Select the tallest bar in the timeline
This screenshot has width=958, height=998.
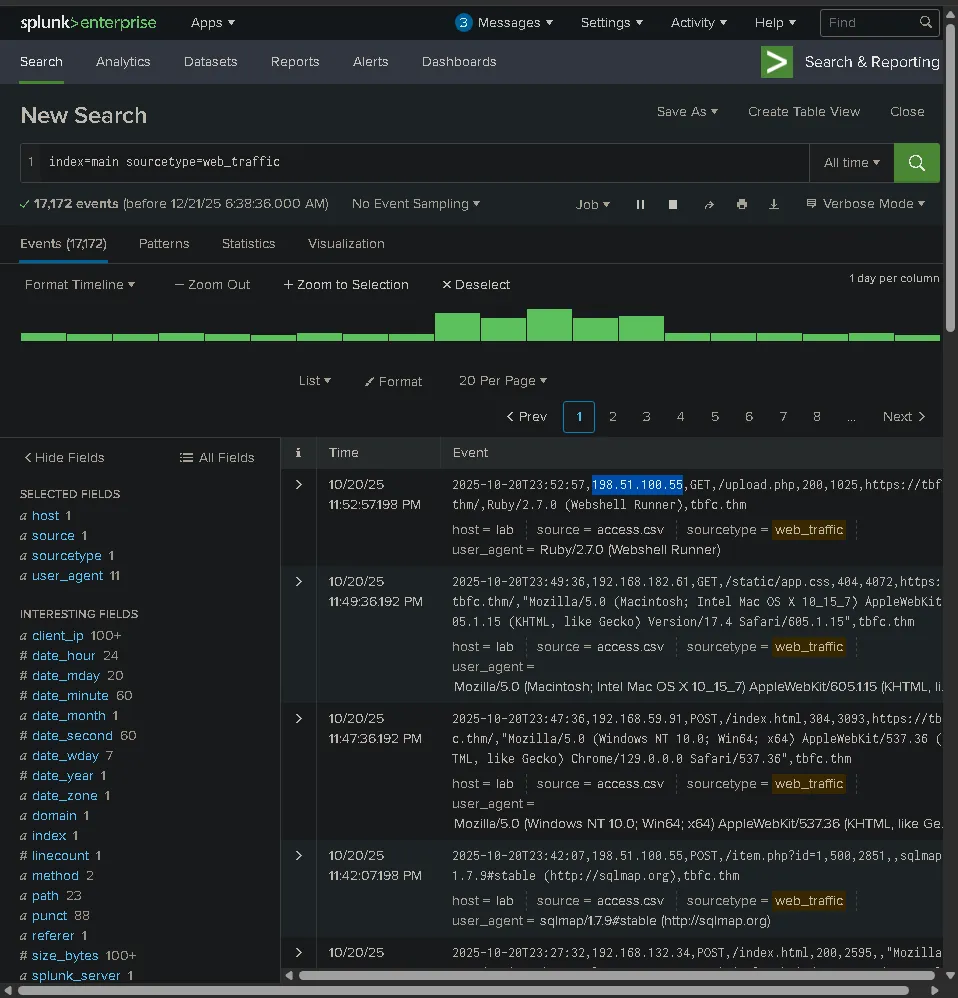549,325
